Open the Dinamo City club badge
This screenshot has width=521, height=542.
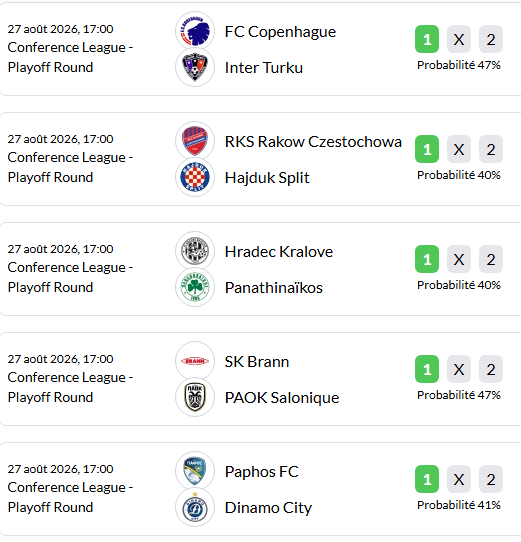(x=195, y=507)
